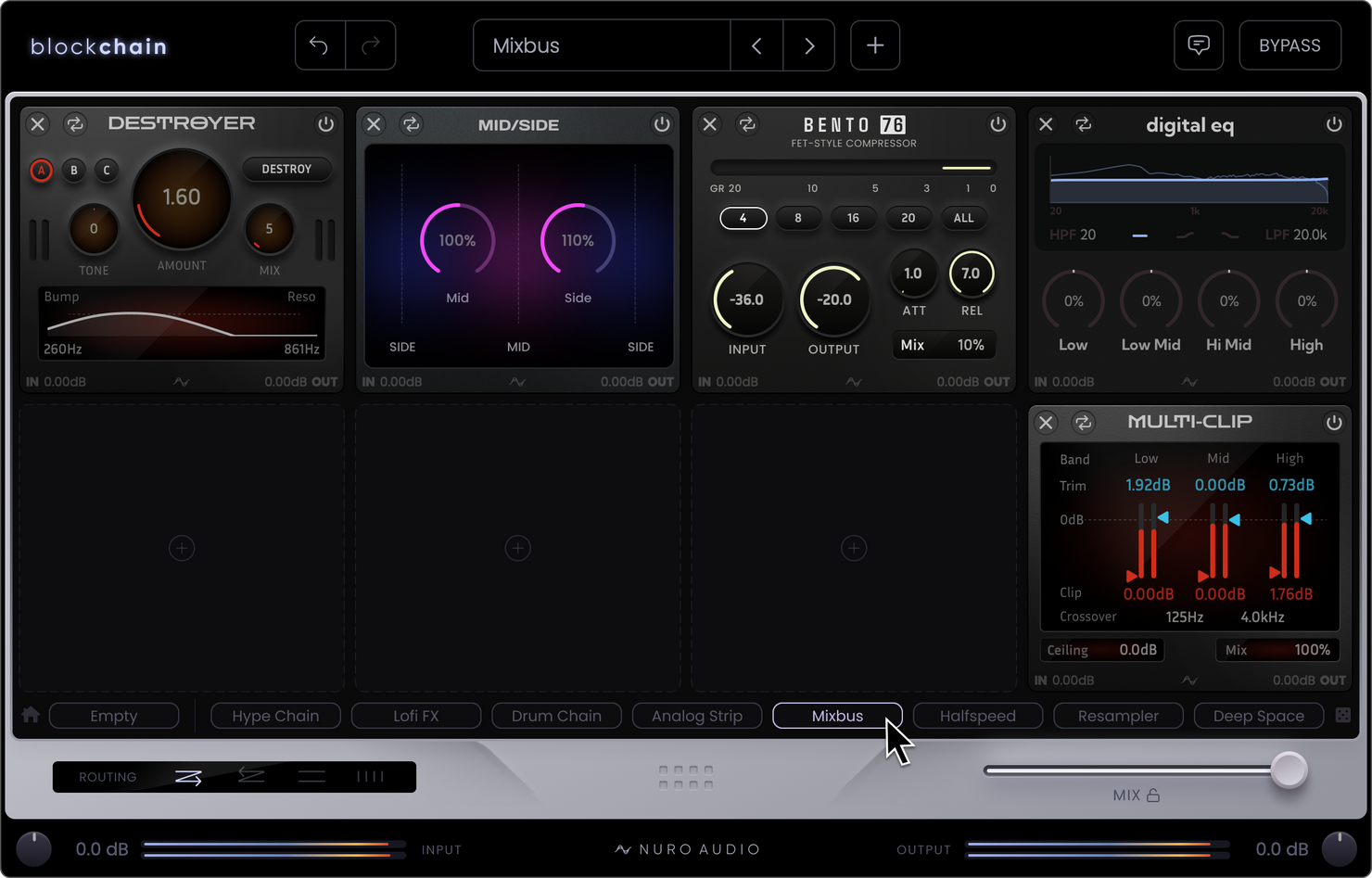This screenshot has height=878, width=1372.
Task: Toggle power on the digital eq module
Action: pyautogui.click(x=1334, y=123)
